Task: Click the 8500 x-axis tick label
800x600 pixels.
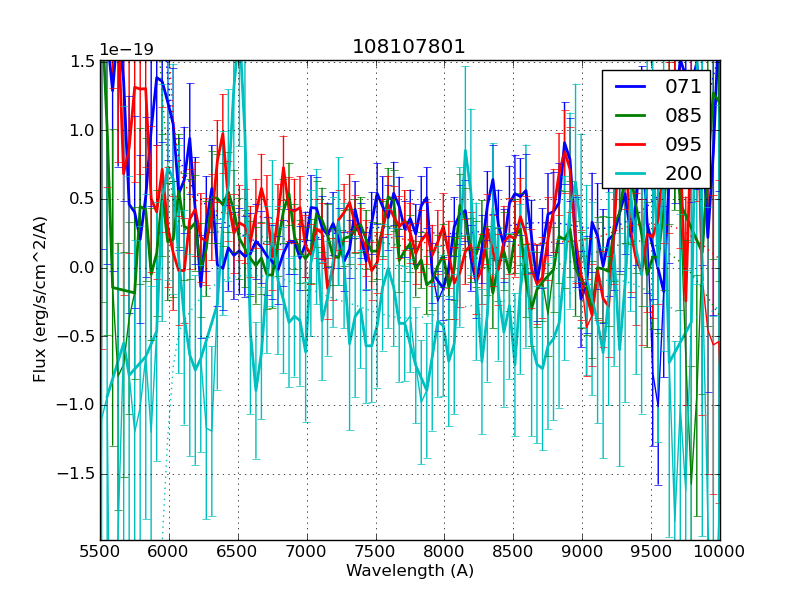Action: 514,551
